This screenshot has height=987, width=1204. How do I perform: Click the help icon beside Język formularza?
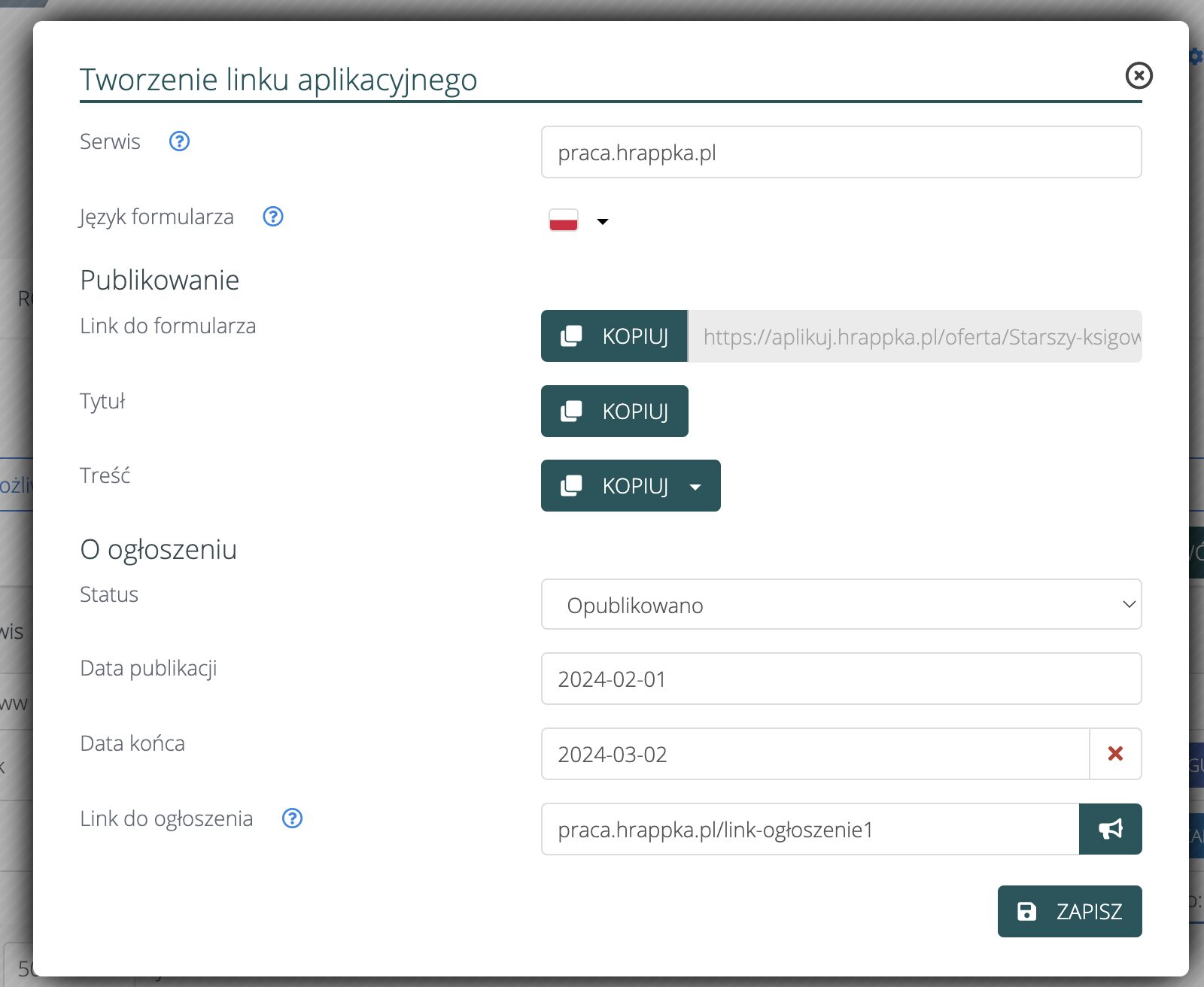tap(272, 217)
